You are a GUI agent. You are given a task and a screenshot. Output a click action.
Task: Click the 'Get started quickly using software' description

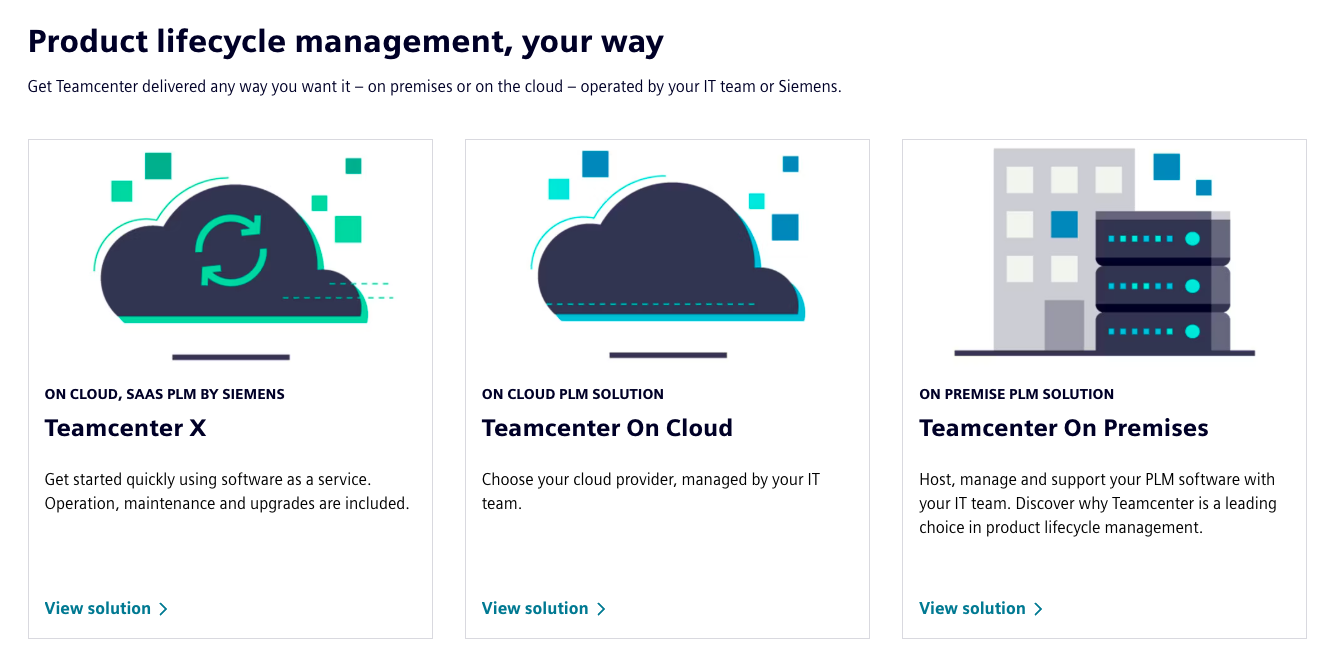click(227, 491)
